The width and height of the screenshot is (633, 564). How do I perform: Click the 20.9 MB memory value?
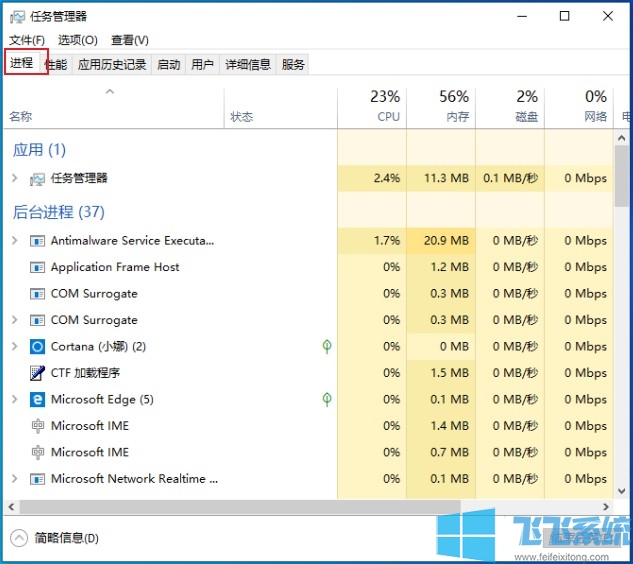(446, 241)
